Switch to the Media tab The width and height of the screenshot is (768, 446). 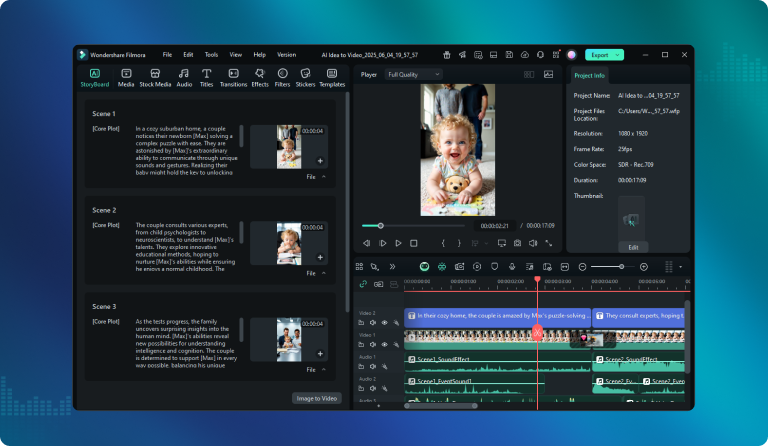126,78
